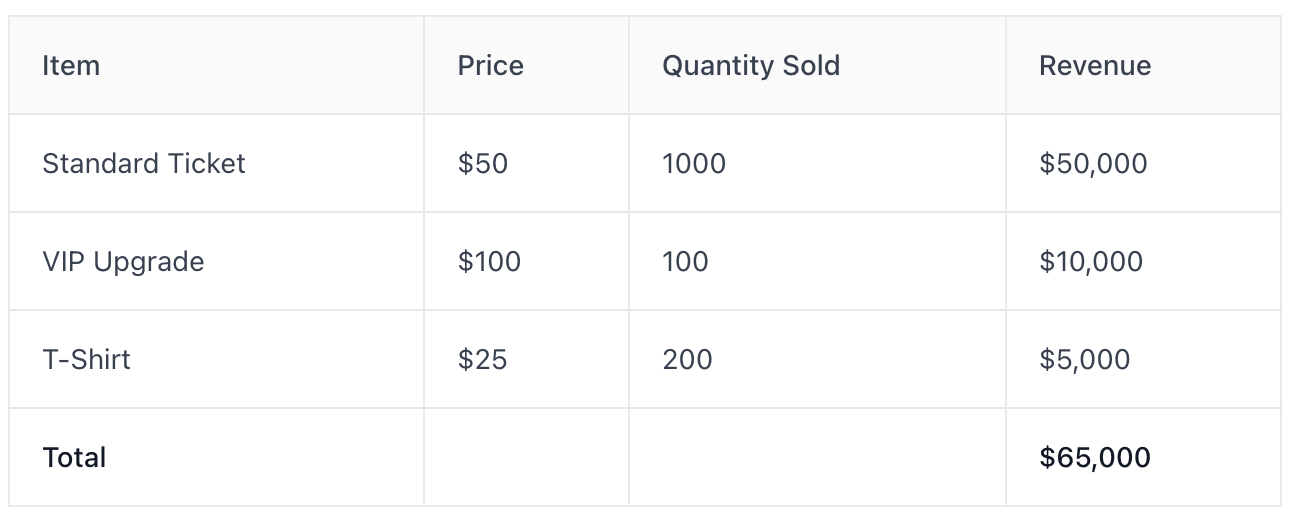Select the $100 price cell
Viewport: 1290px width, 516px height.
coord(489,261)
